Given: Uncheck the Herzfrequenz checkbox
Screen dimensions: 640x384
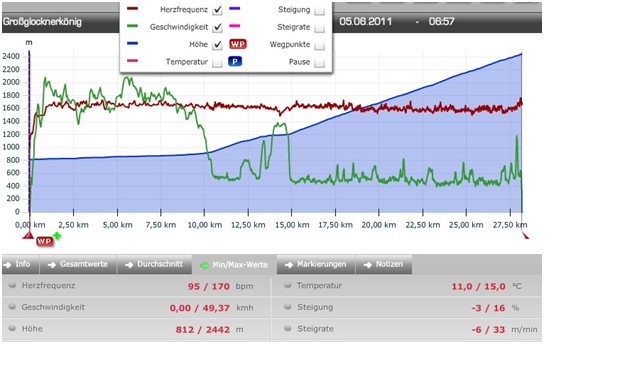Looking at the screenshot, I should tap(218, 10).
